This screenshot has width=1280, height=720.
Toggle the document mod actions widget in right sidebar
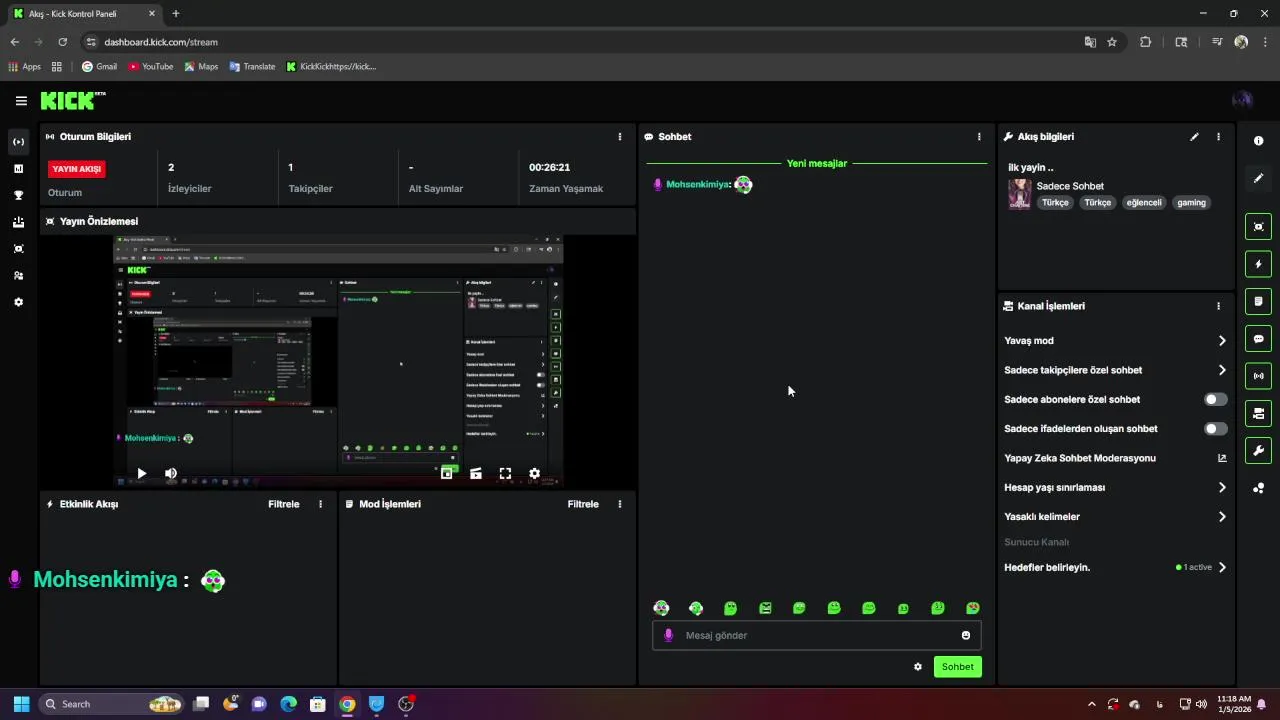1258,301
